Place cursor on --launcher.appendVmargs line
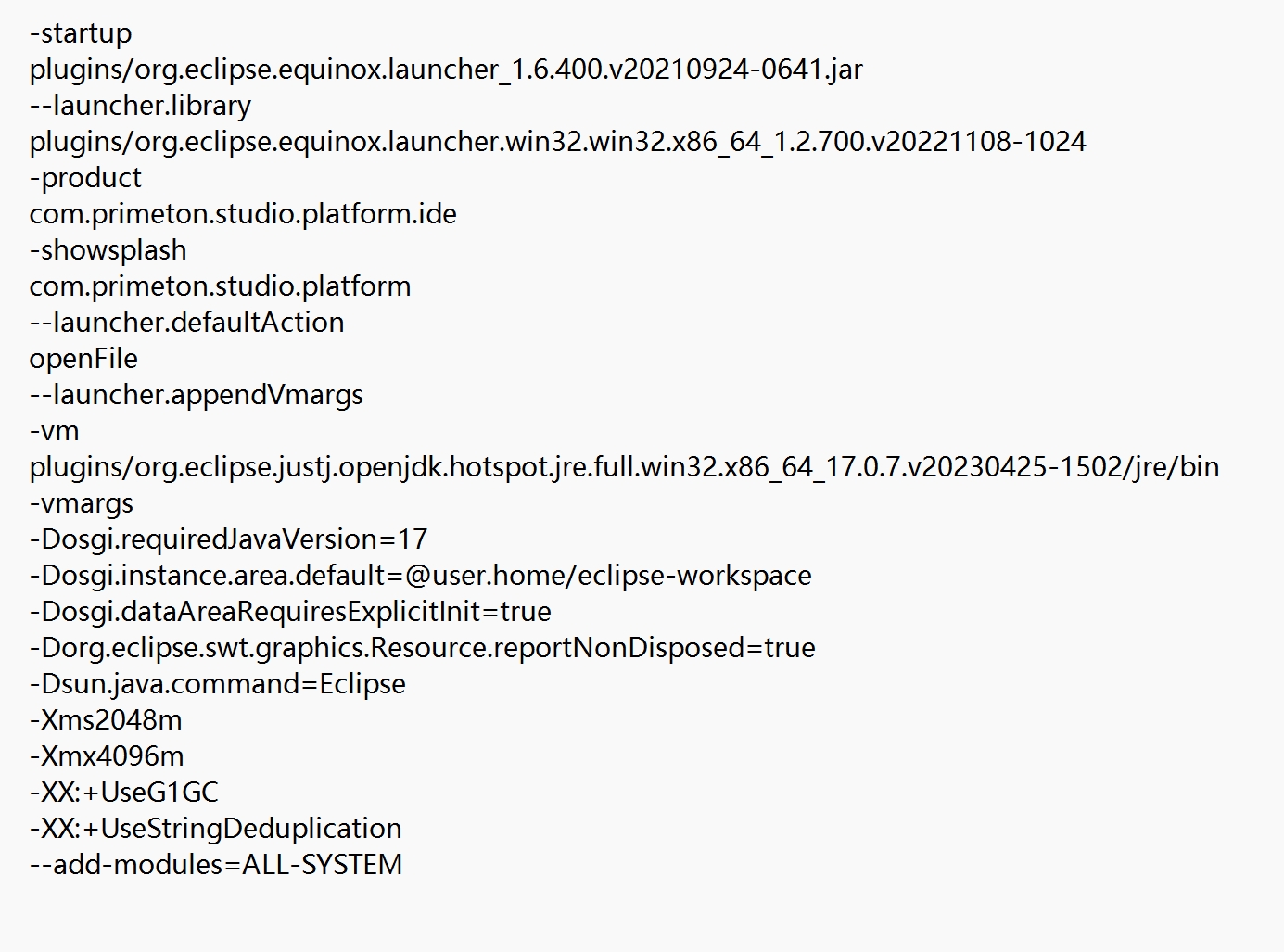Screen dimensions: 1284x952 [x=196, y=395]
